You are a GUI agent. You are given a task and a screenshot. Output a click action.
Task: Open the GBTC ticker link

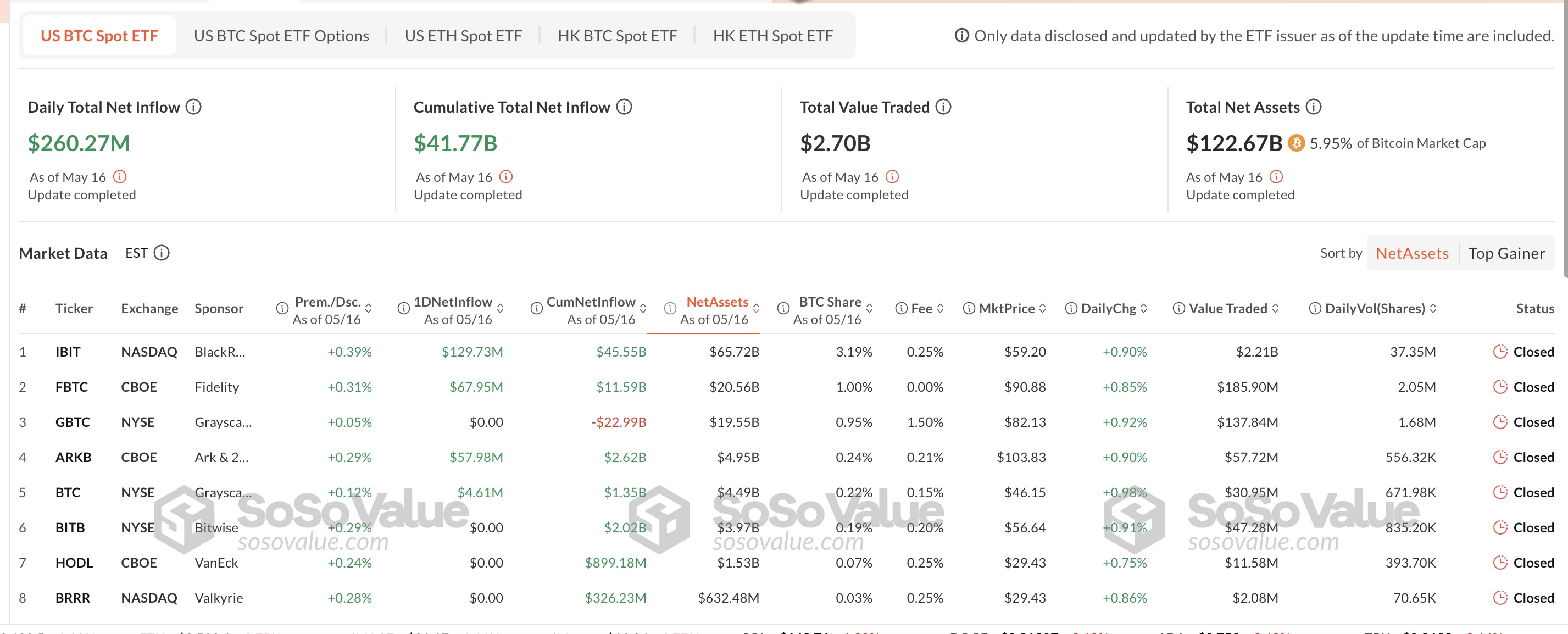(x=73, y=422)
